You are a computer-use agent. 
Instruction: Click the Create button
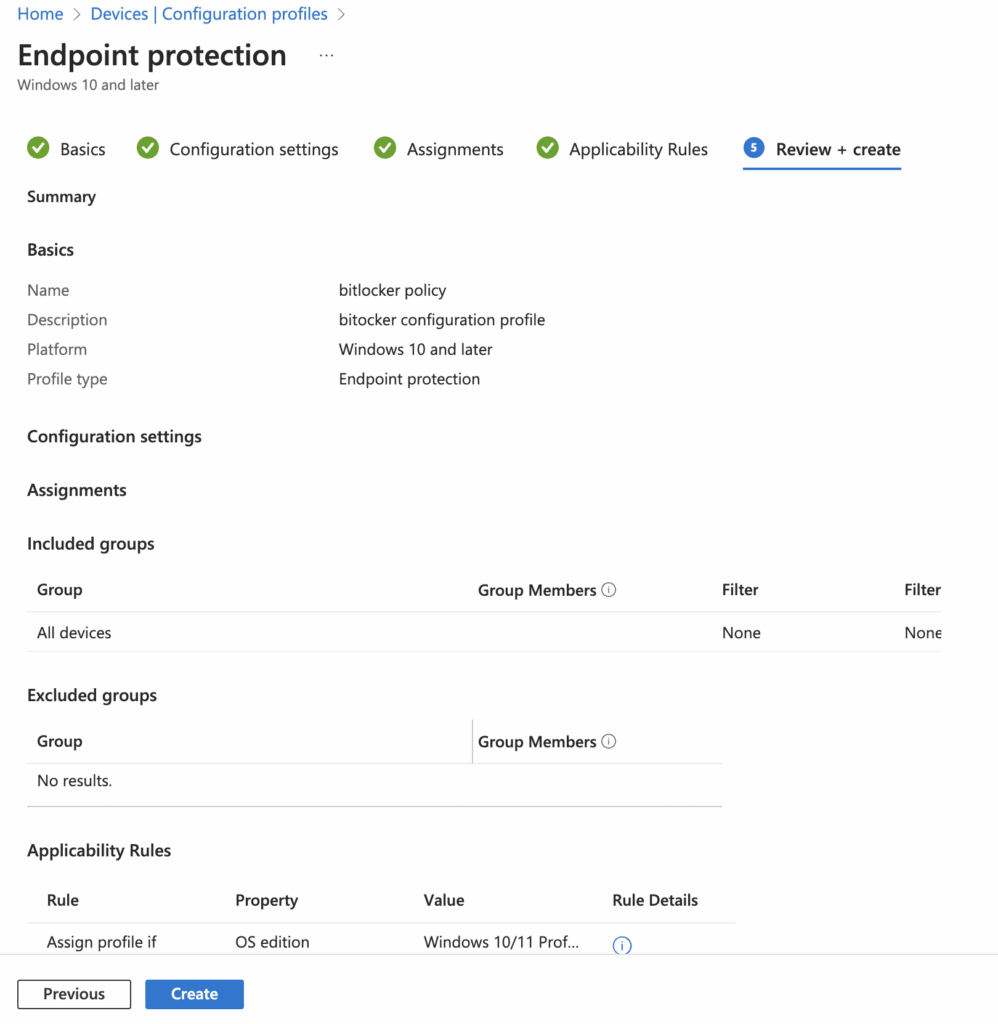pyautogui.click(x=194, y=993)
